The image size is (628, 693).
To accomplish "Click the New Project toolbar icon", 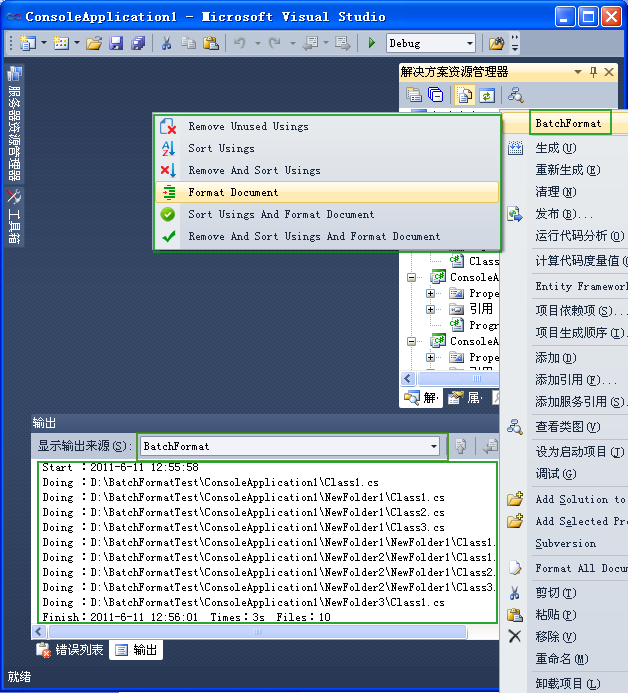I will tap(27, 43).
